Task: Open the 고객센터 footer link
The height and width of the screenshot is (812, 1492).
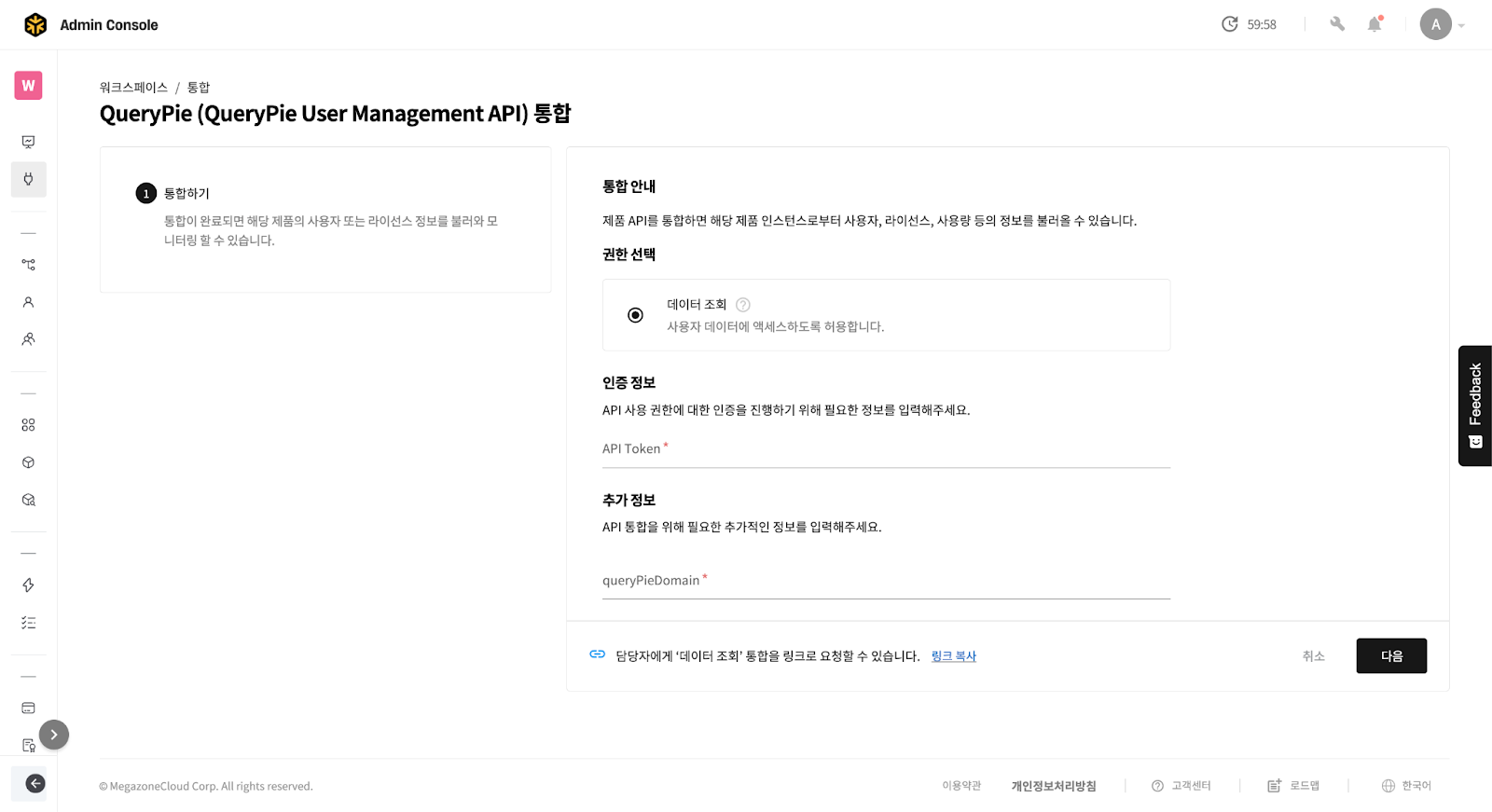Action: tap(1181, 786)
